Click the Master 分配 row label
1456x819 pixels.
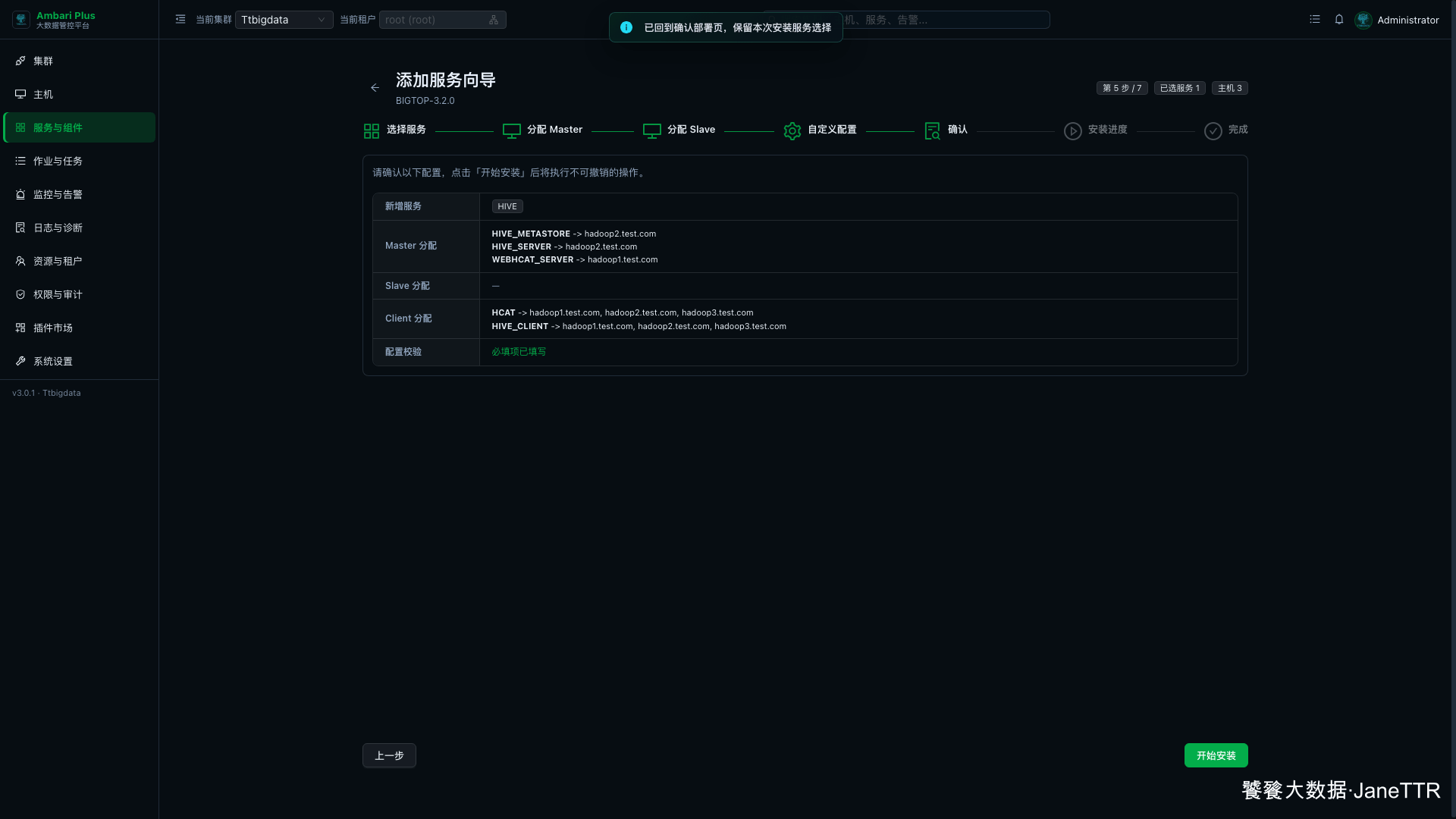click(x=411, y=246)
